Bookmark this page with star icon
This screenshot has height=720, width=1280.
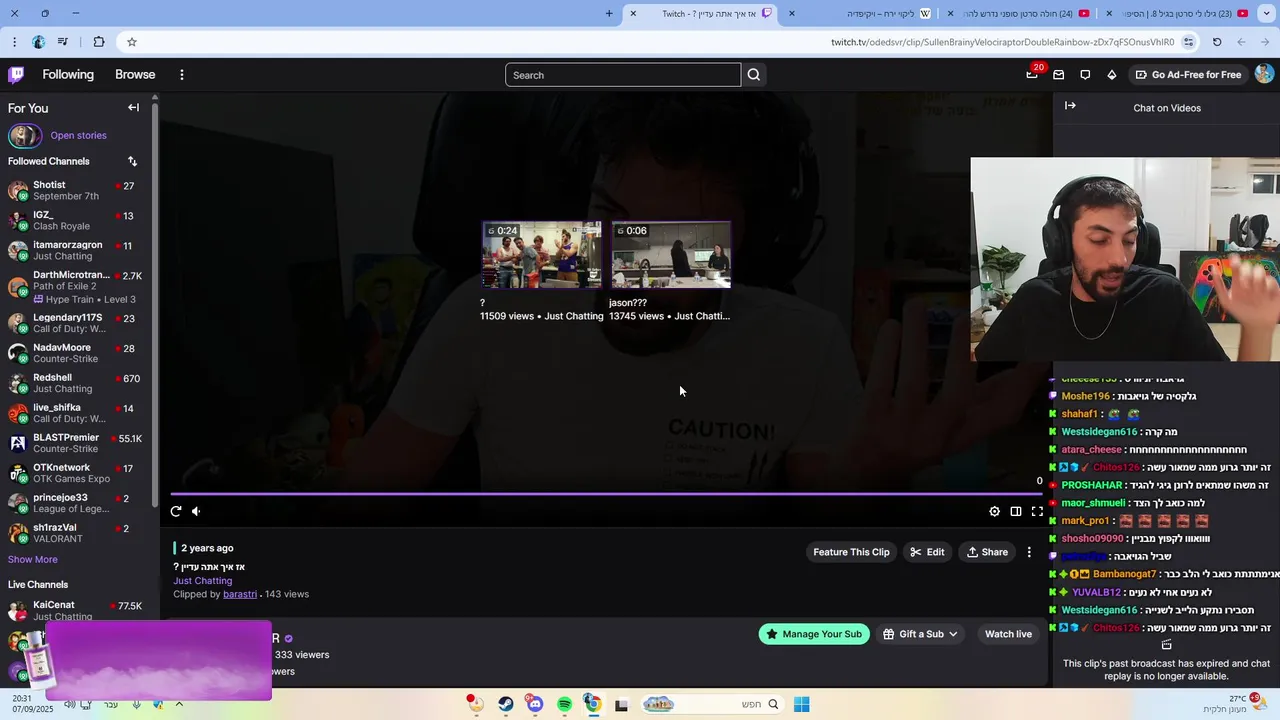click(x=131, y=42)
